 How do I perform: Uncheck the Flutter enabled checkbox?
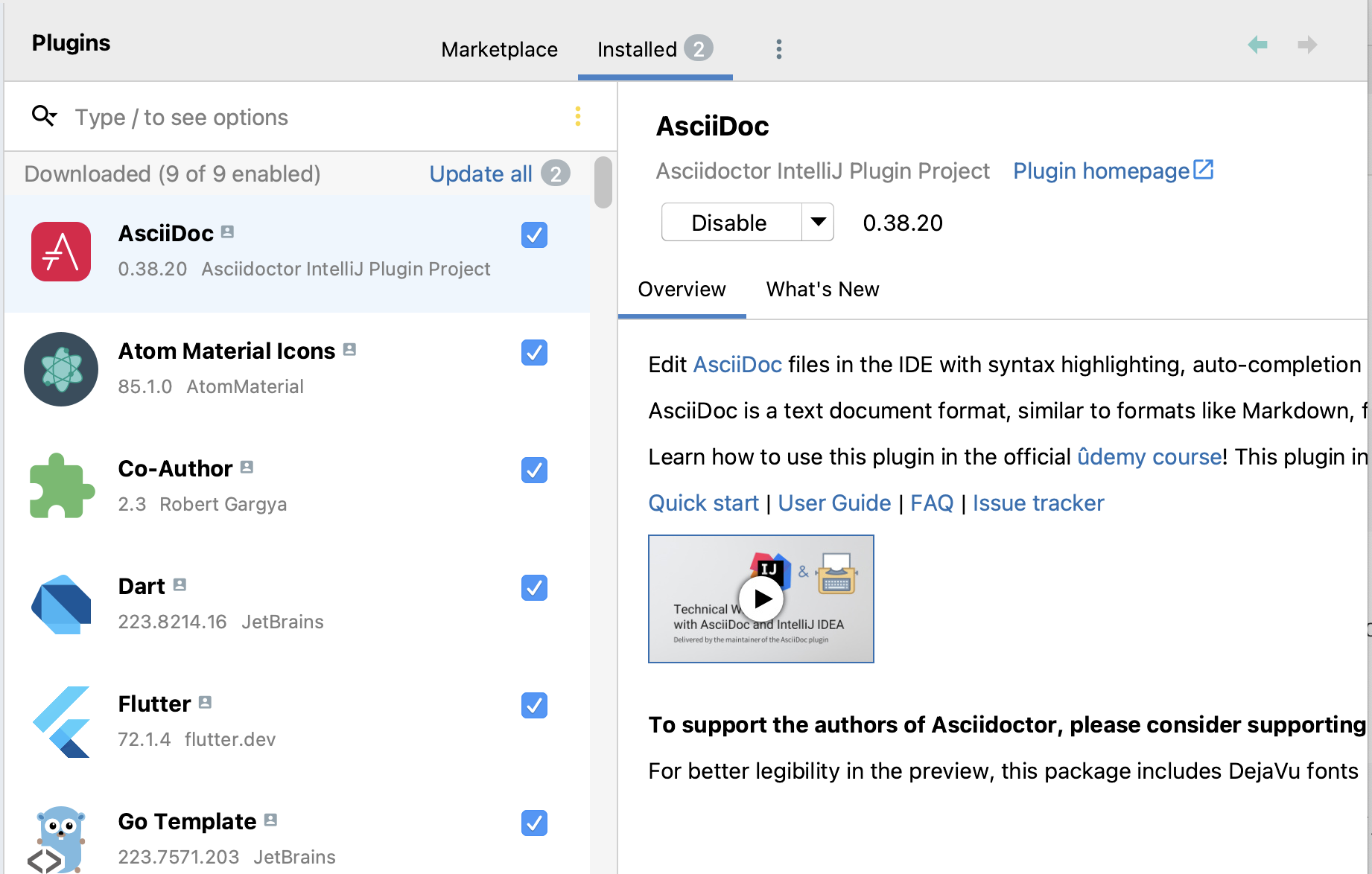[534, 706]
